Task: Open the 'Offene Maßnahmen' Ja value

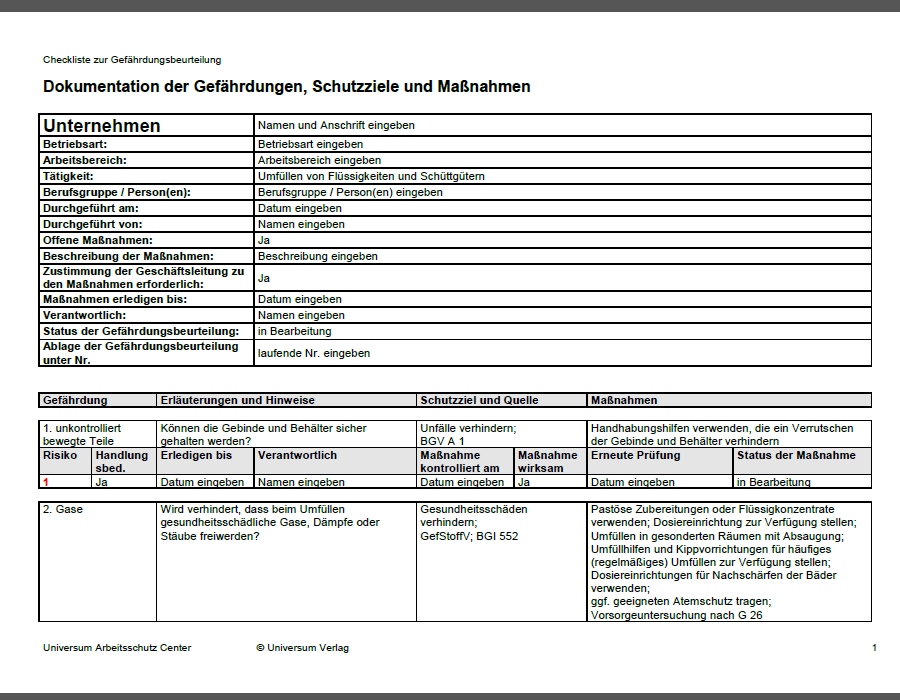Action: pos(562,240)
